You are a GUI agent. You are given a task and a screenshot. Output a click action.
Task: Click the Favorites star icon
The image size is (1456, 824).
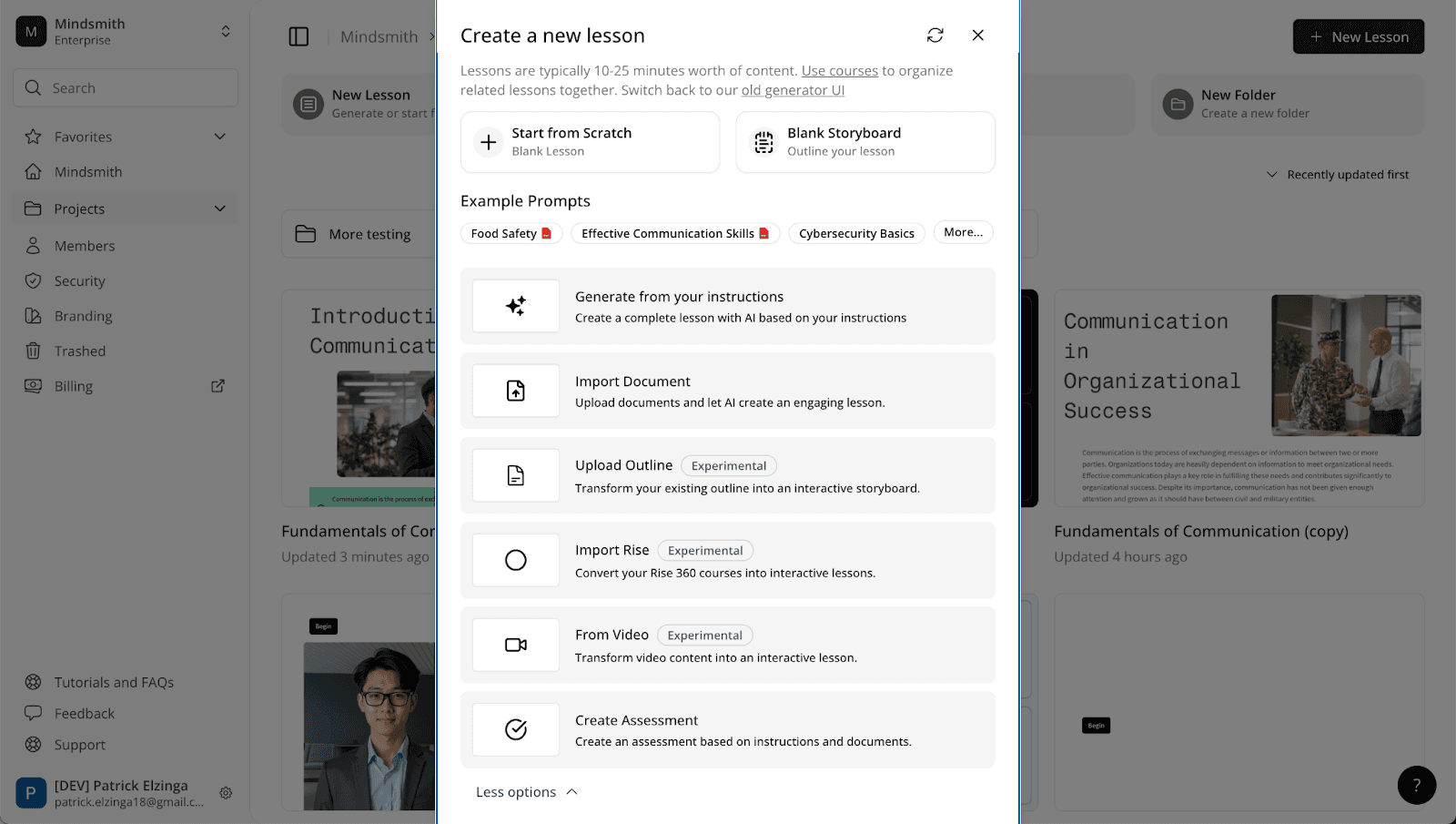[x=34, y=137]
